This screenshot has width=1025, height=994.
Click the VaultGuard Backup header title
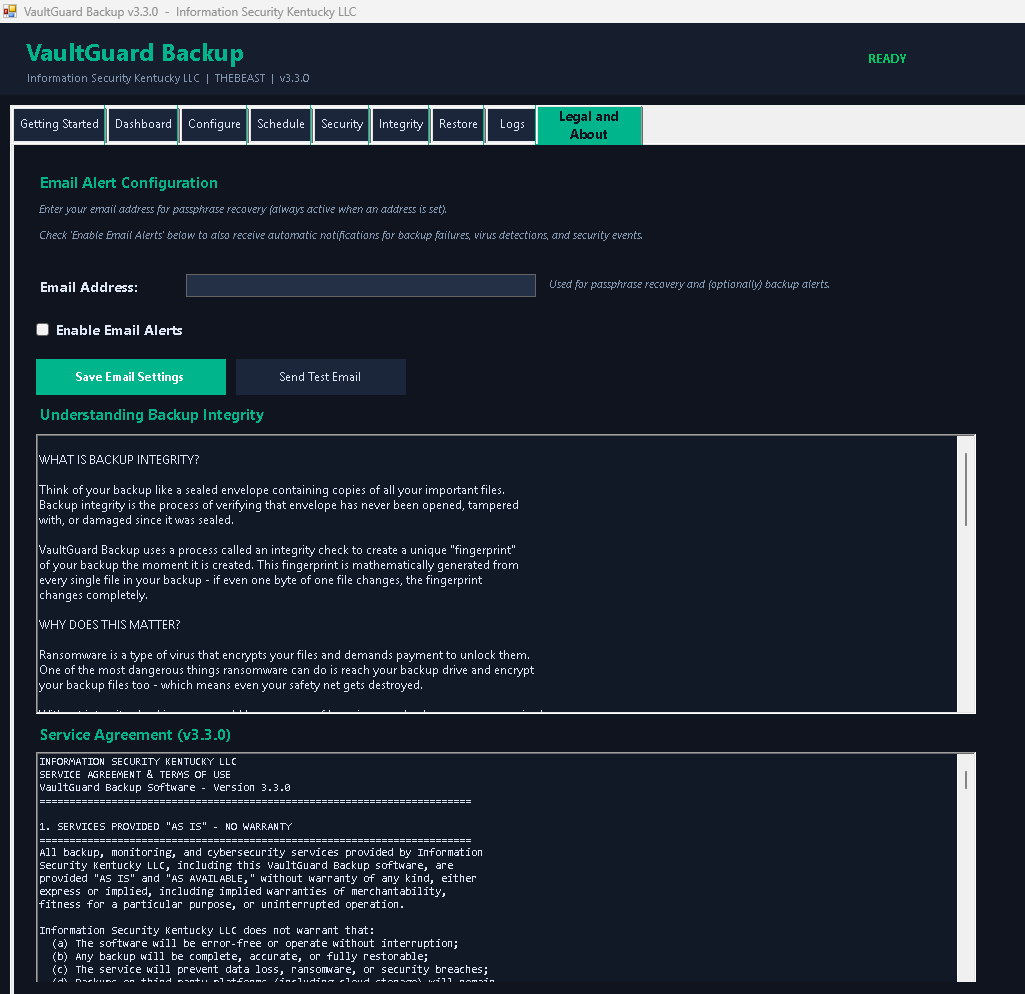pyautogui.click(x=135, y=53)
